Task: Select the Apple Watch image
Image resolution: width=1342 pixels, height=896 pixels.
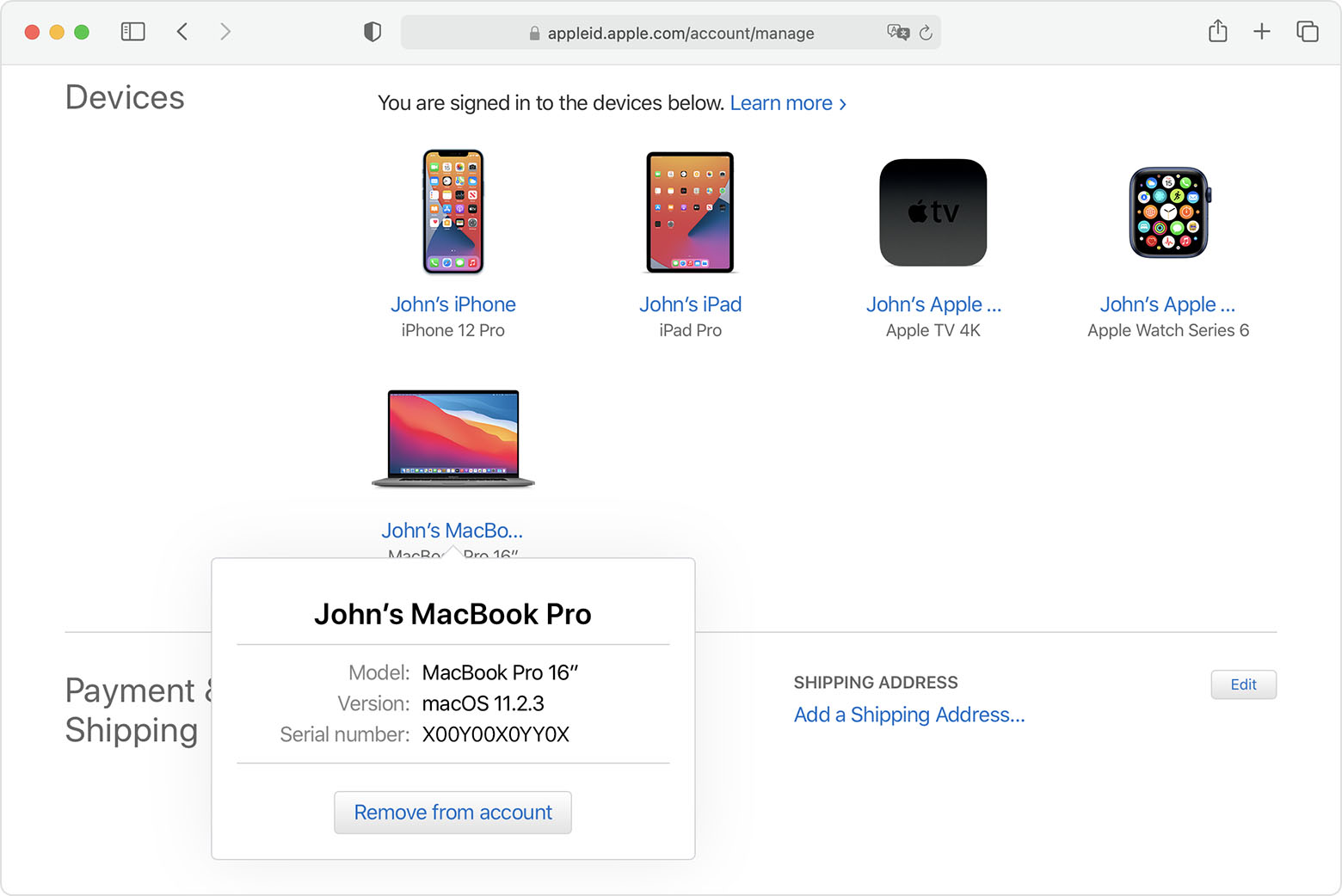Action: coord(1169,212)
